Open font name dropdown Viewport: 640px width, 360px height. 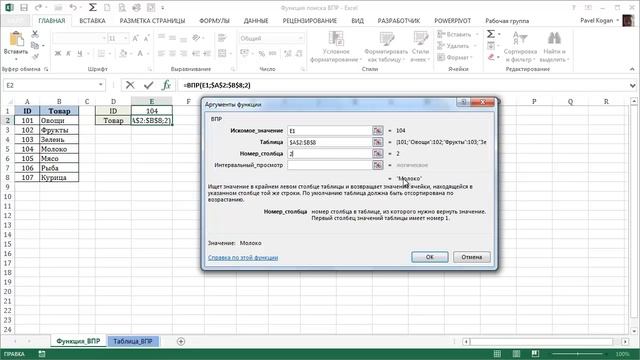tap(104, 38)
